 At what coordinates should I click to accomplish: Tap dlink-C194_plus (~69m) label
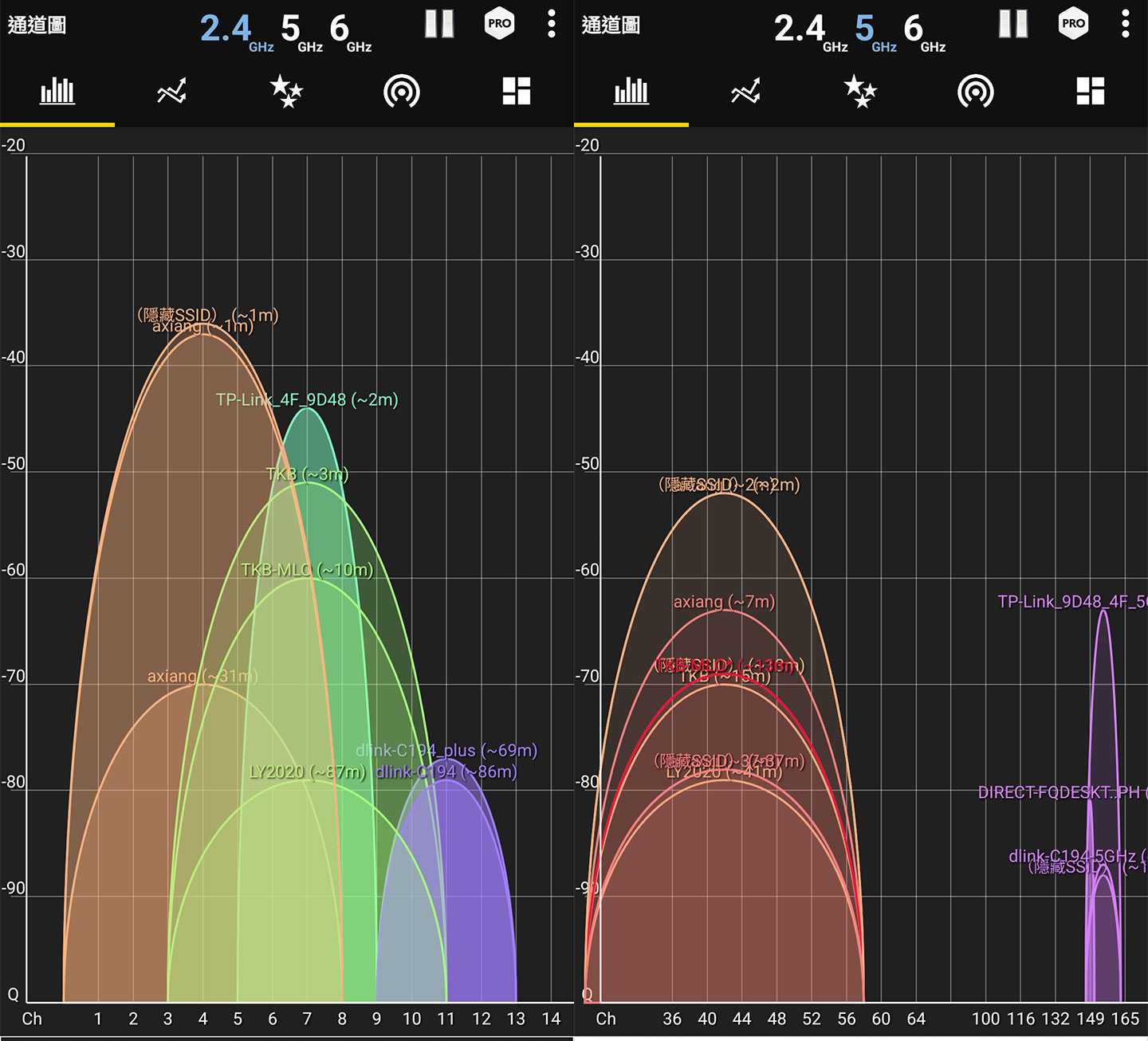[446, 750]
